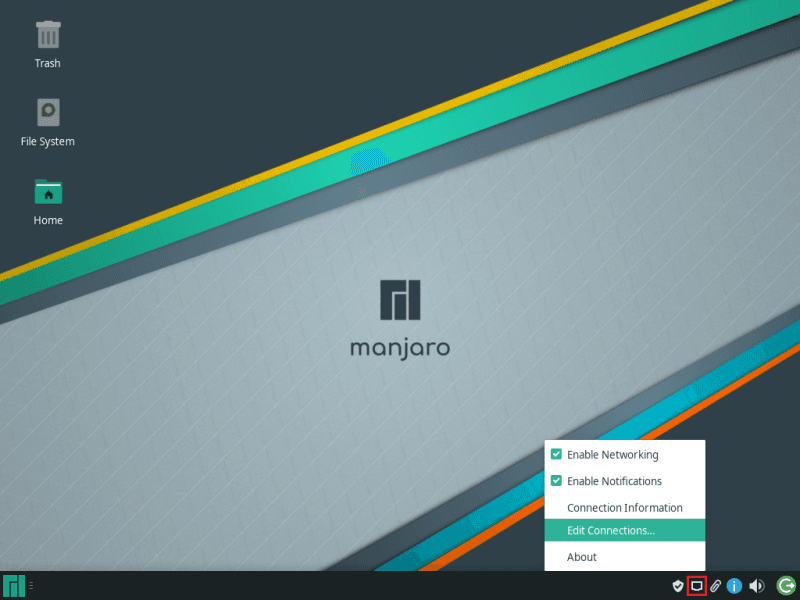Viewport: 800px width, 600px height.
Task: Open the paperclip clipboard tray icon
Action: [715, 586]
